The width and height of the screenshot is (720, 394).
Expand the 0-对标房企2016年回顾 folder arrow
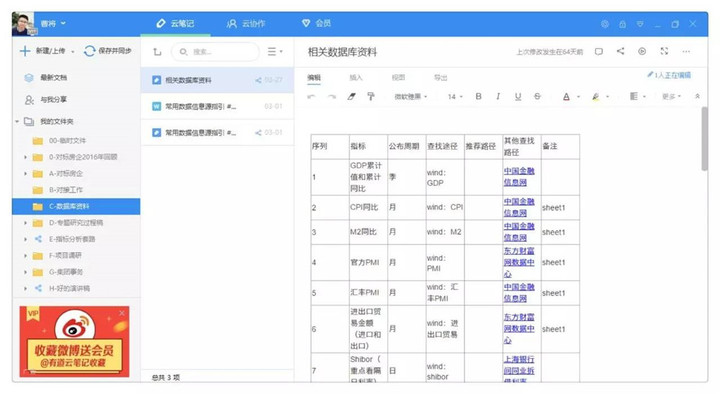(x=25, y=157)
